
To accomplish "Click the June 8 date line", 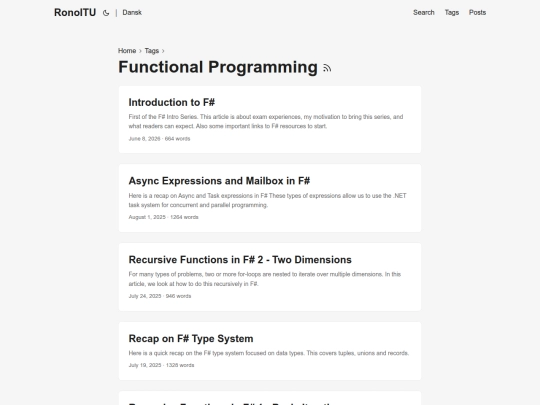I will 159,138.
